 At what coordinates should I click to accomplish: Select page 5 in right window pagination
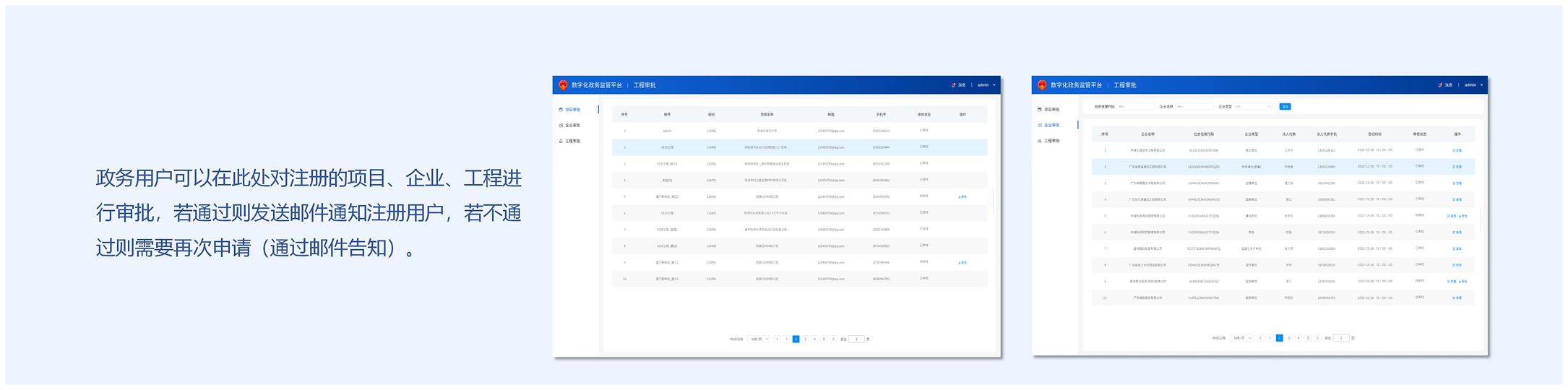(x=1308, y=338)
